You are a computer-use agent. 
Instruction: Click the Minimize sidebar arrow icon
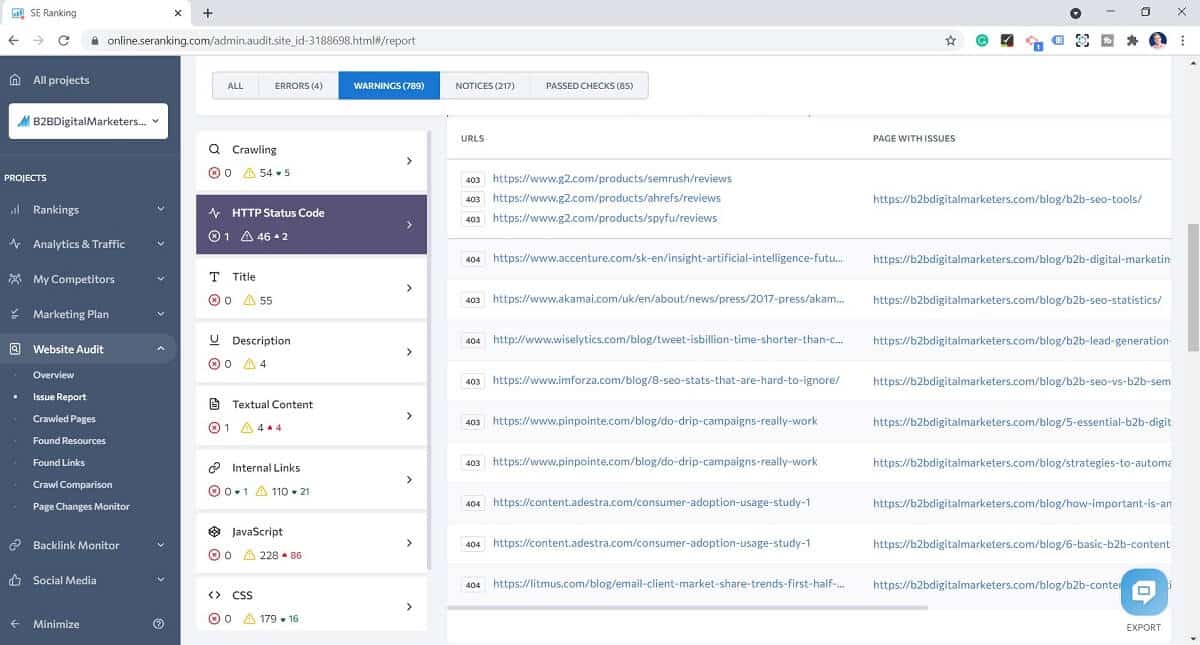15,624
